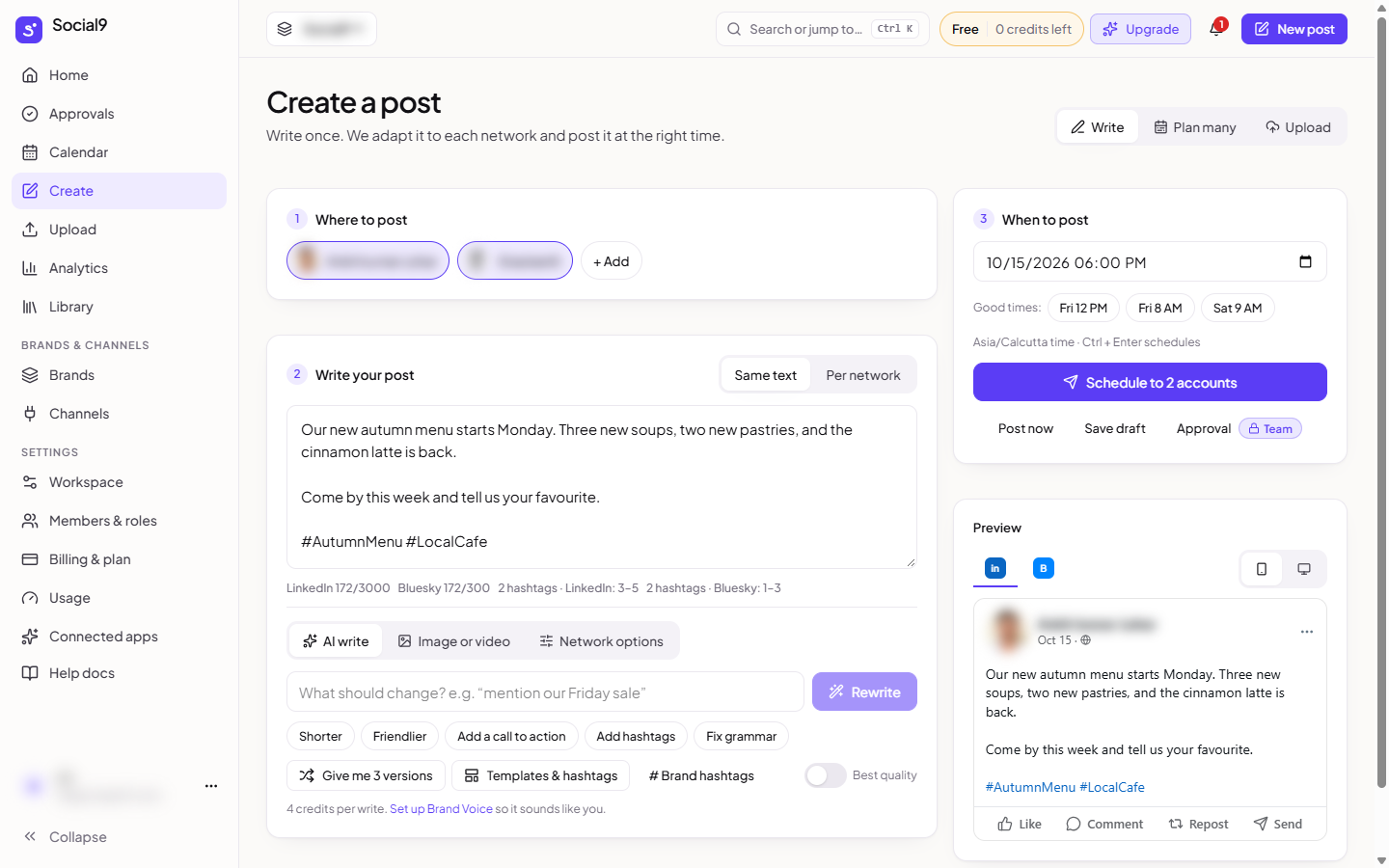This screenshot has height=868, width=1389.
Task: Open the Image or video tab
Action: (454, 641)
